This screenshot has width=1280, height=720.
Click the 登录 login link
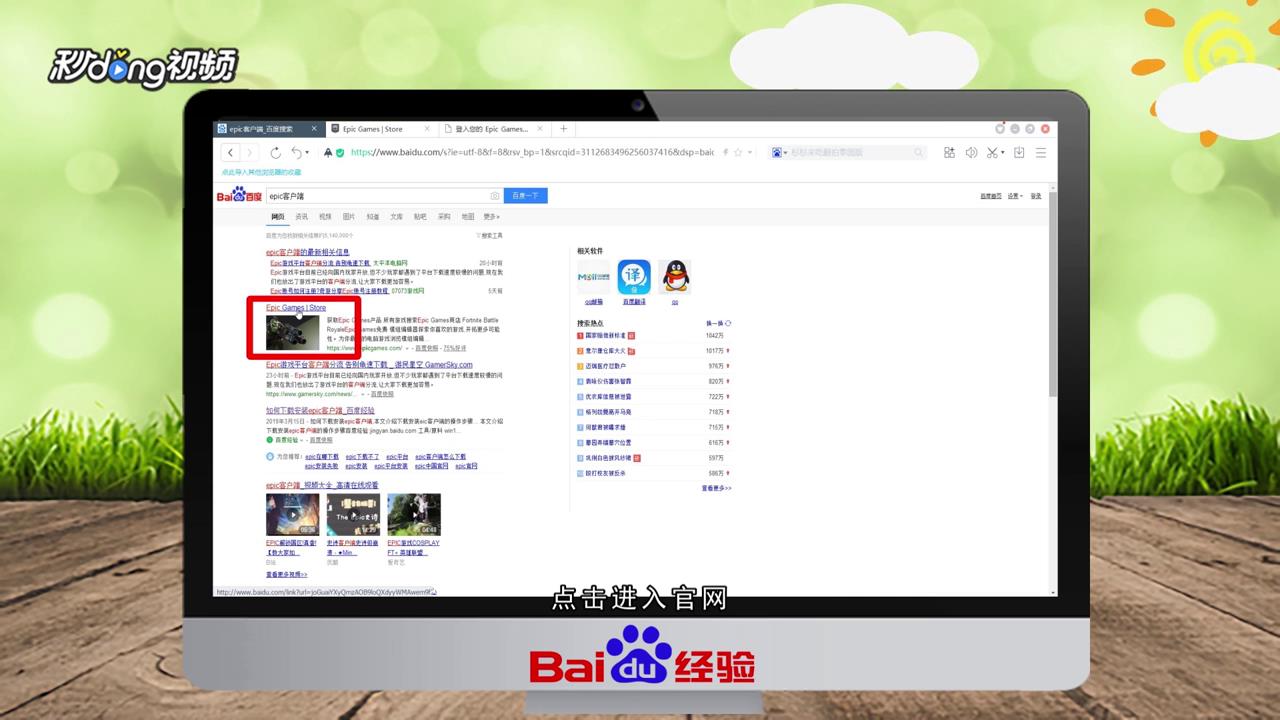pyautogui.click(x=1036, y=196)
